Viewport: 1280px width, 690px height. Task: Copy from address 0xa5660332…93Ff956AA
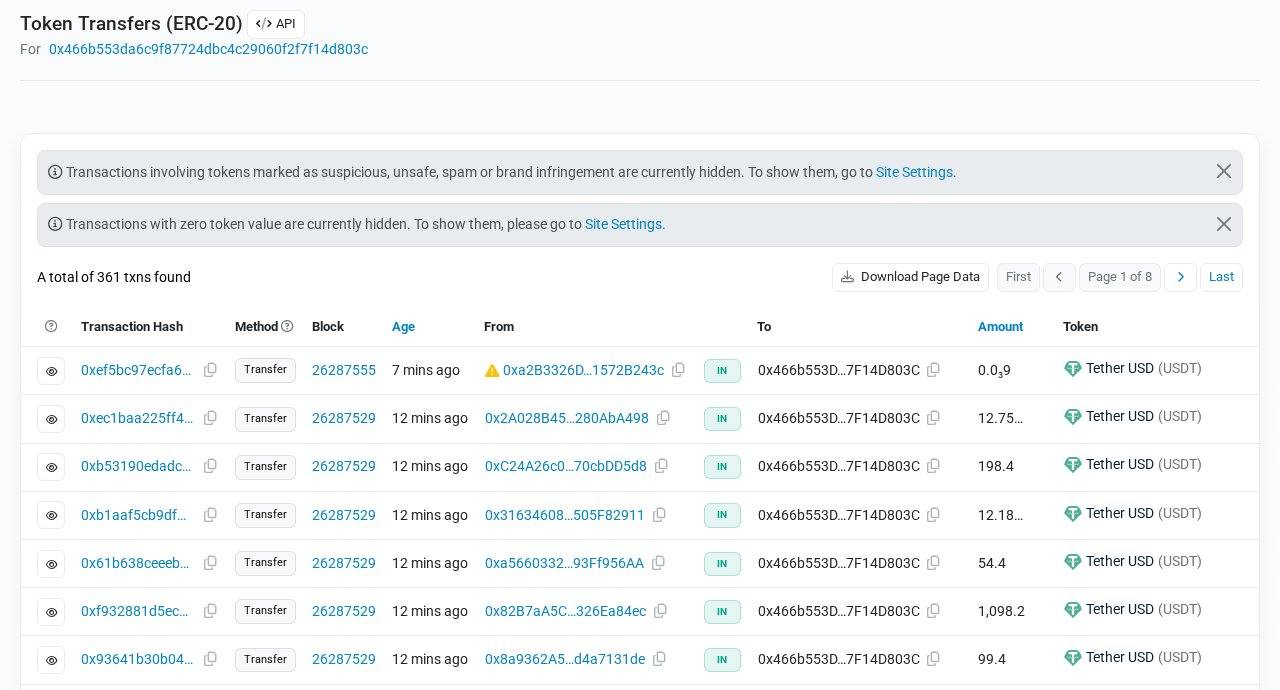click(658, 563)
